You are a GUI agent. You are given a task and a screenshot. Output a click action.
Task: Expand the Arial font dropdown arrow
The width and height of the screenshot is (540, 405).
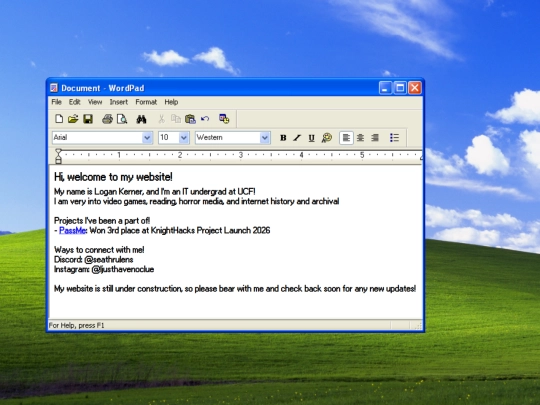coord(147,138)
